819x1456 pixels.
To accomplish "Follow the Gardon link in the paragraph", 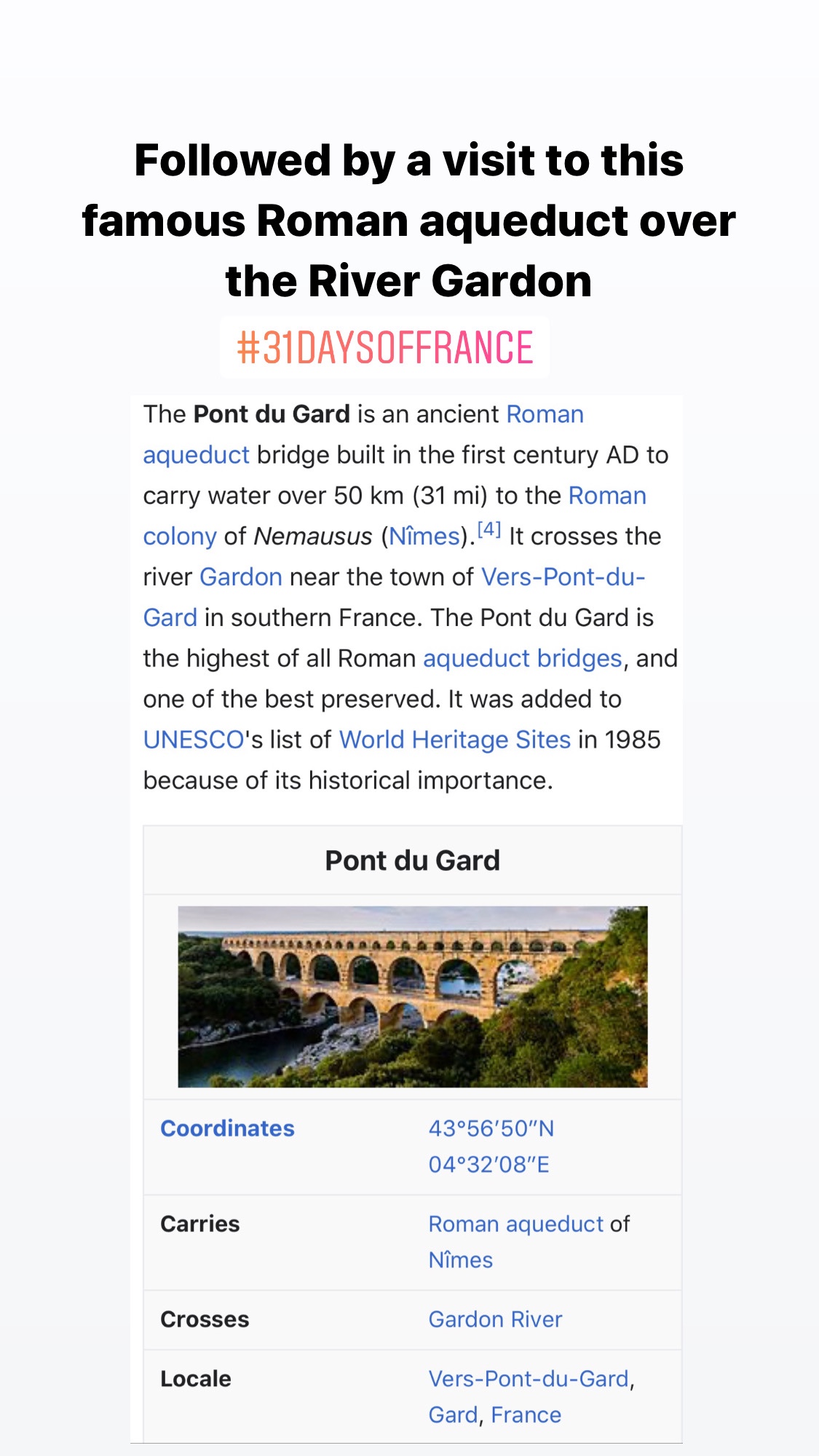I will pos(240,577).
